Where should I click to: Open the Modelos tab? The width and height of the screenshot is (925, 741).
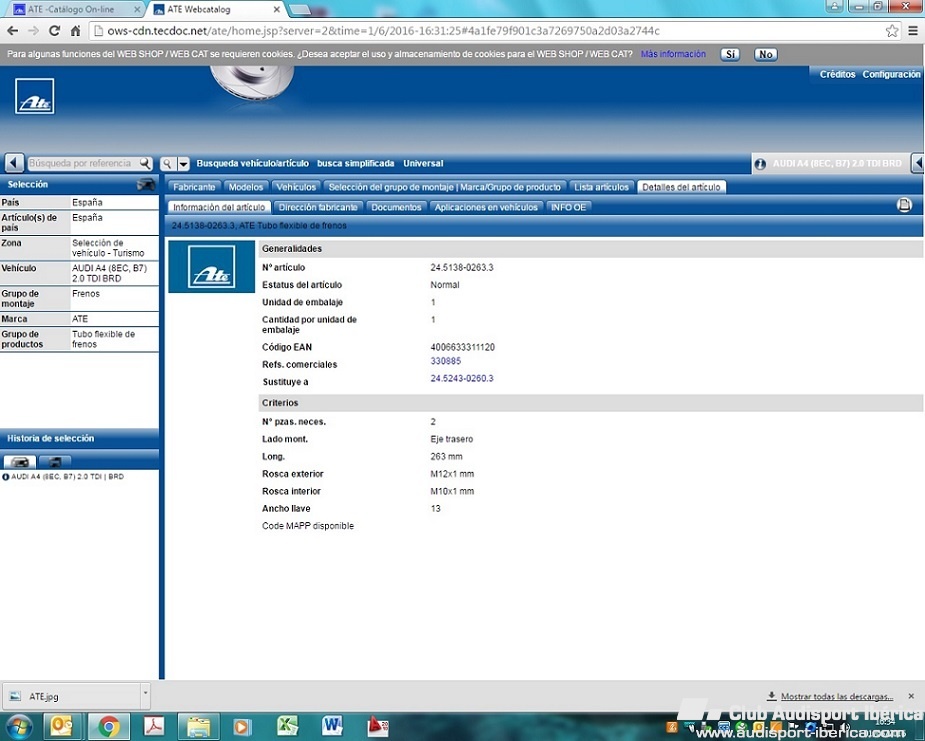(246, 187)
